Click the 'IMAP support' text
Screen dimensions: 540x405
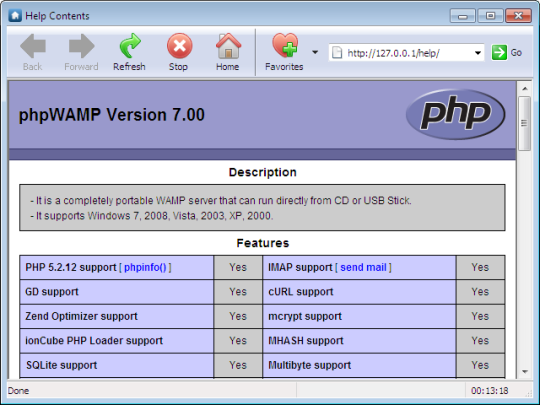[300, 267]
